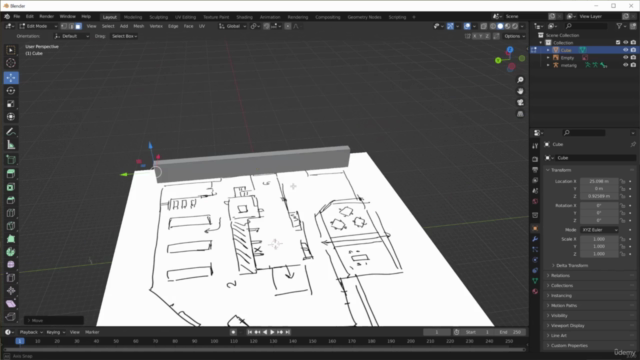Viewport: 640px width, 360px height.
Task: Open the File menu
Action: (17, 17)
